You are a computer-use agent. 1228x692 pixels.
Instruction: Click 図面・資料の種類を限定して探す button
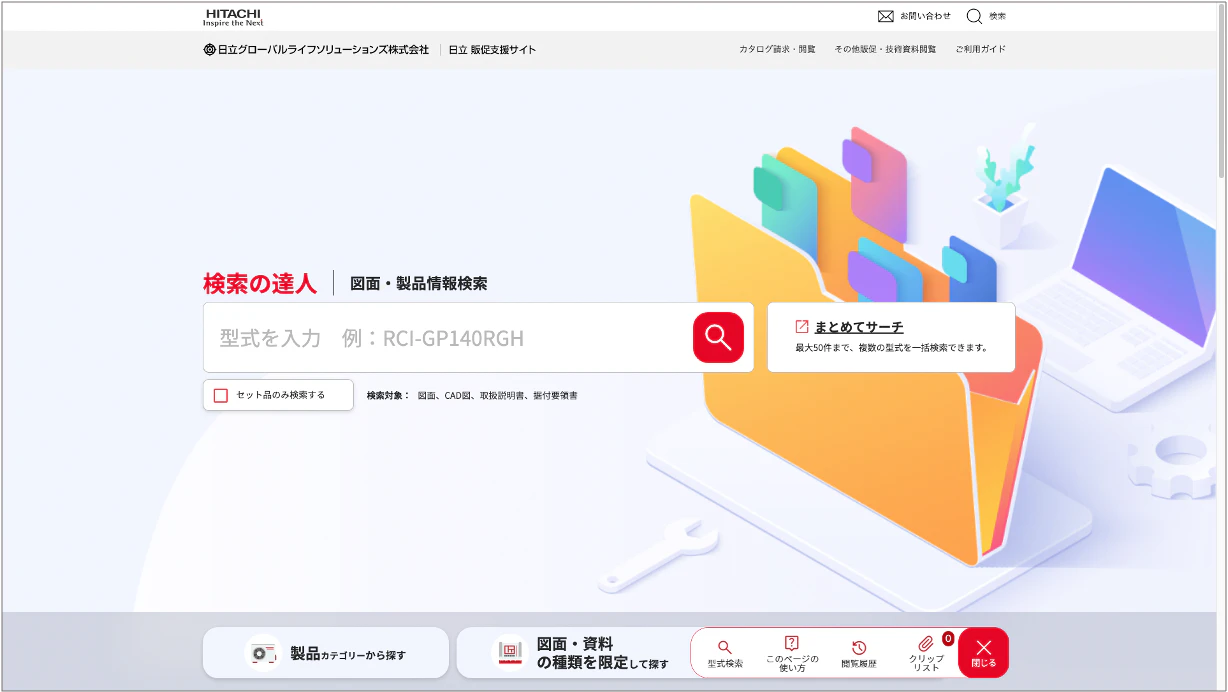(x=575, y=653)
